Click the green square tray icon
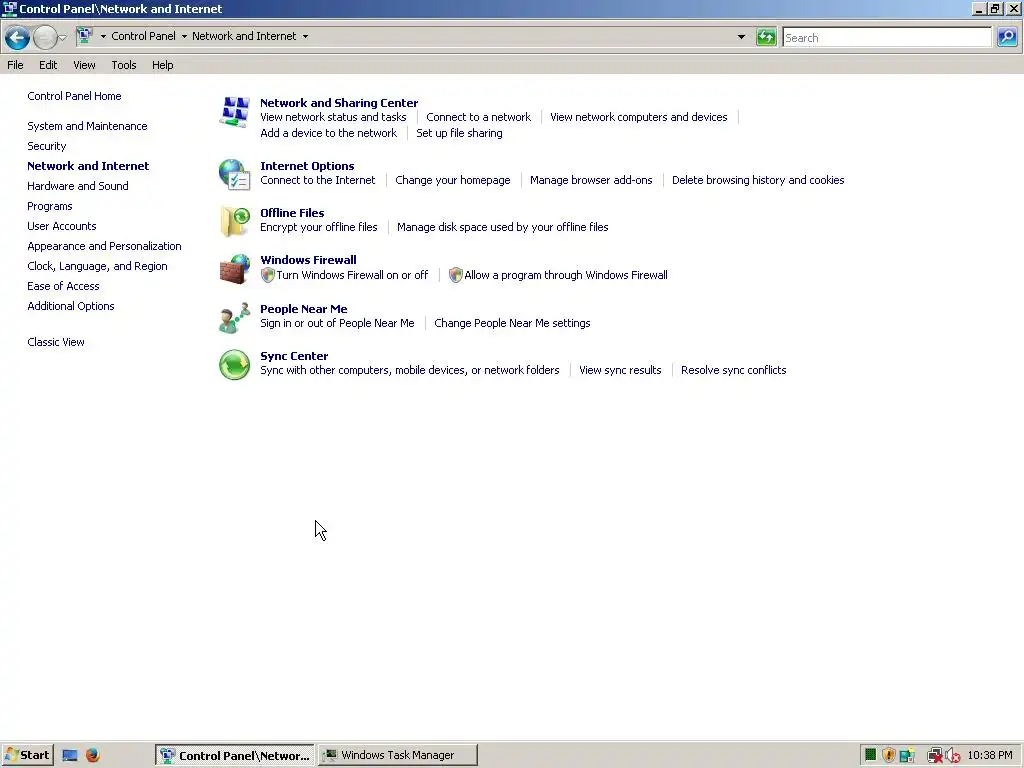 [x=871, y=755]
